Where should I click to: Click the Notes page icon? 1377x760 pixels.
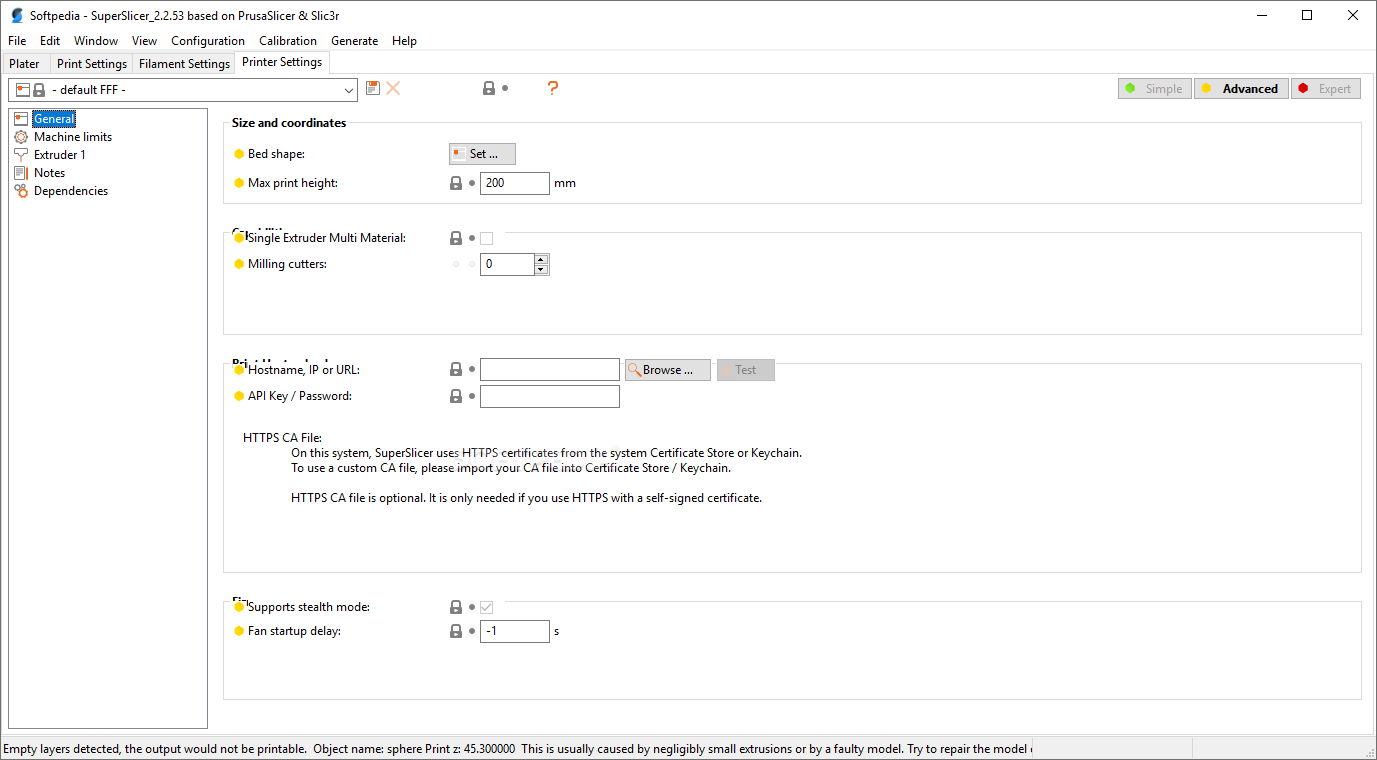(x=21, y=173)
